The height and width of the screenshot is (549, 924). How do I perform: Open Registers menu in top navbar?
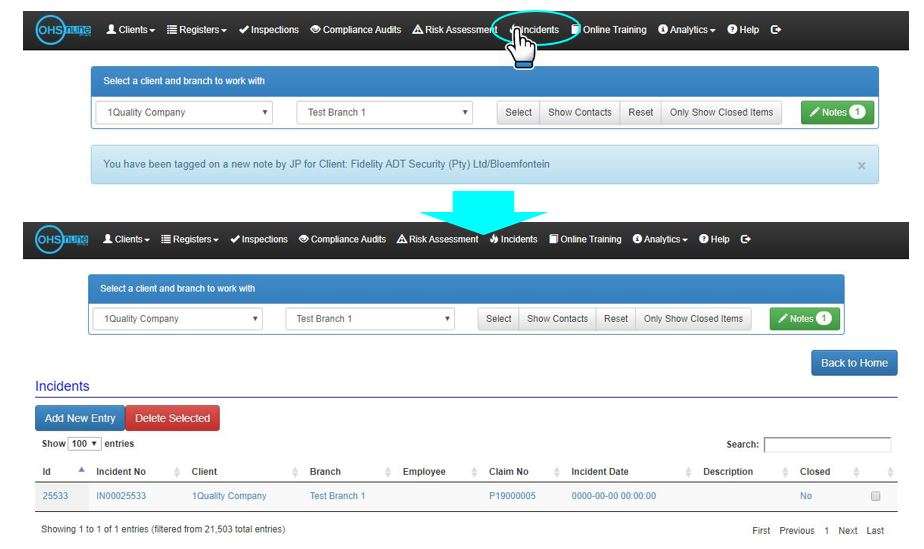[196, 29]
